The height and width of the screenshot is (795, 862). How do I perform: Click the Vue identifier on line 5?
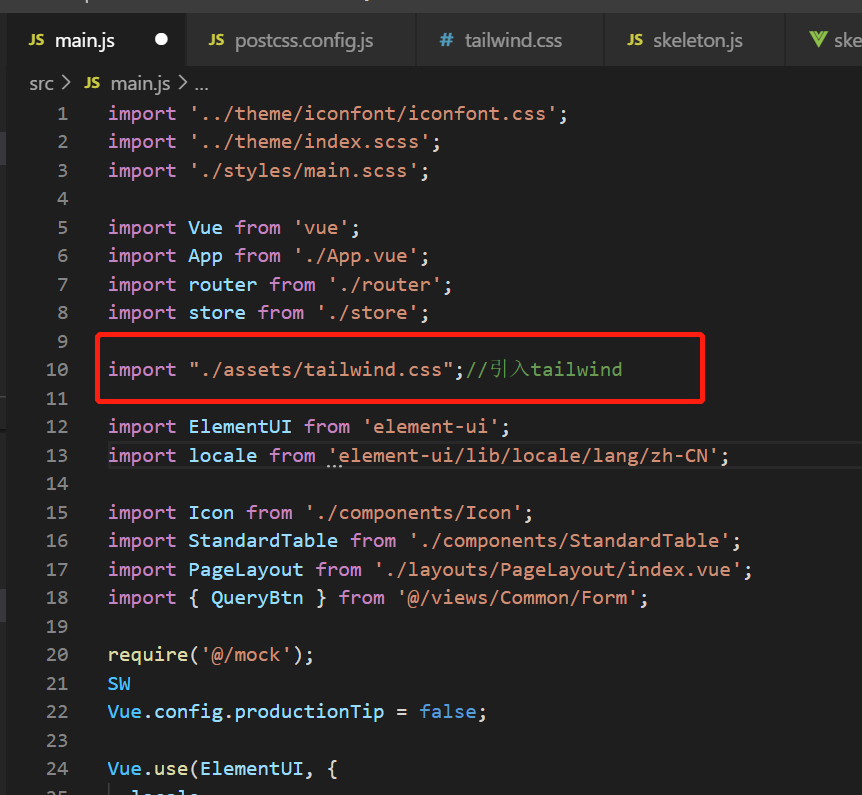206,228
